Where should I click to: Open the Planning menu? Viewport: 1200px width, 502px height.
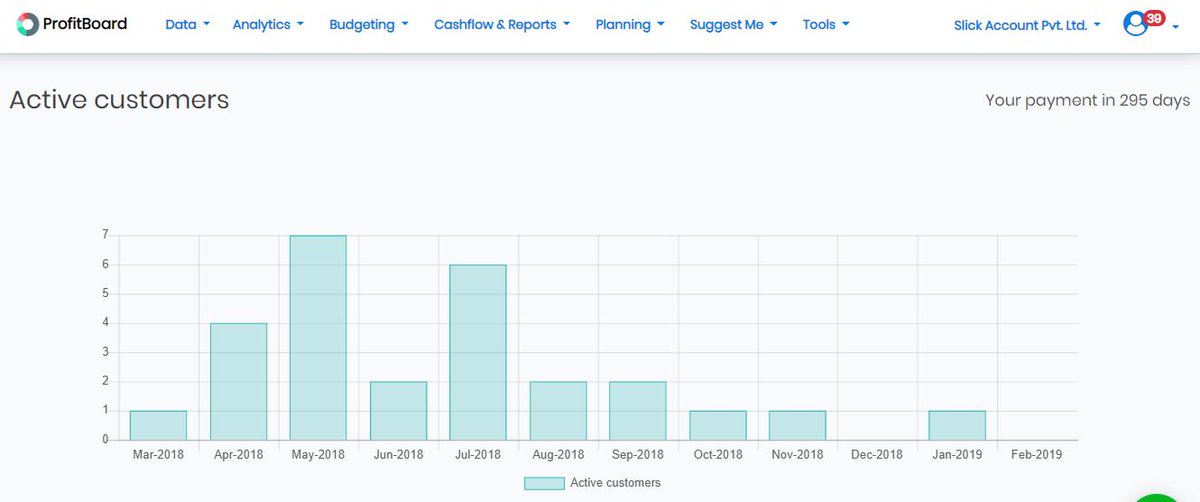pyautogui.click(x=630, y=24)
